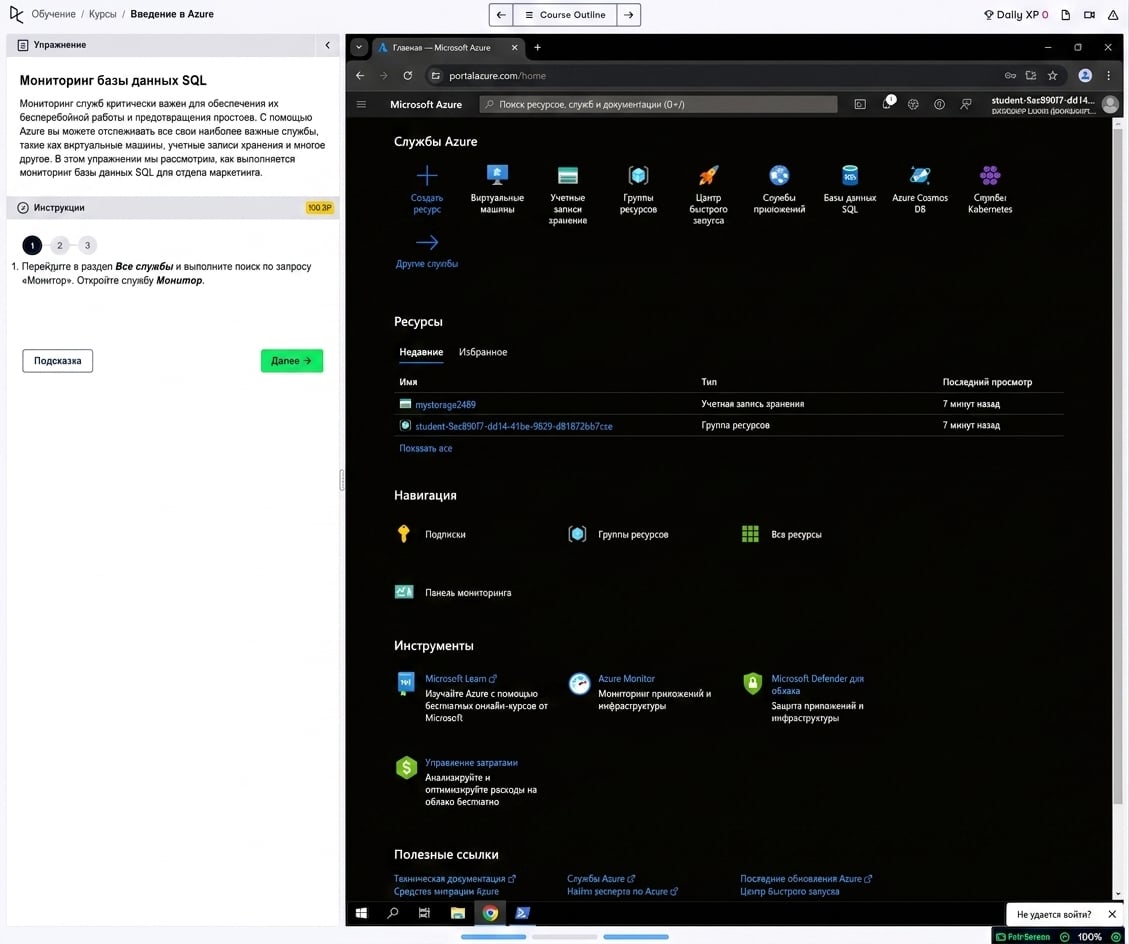Open Cloud Shell icon in Azure header
Screen dimensions: 1129x944
[x=860, y=104]
